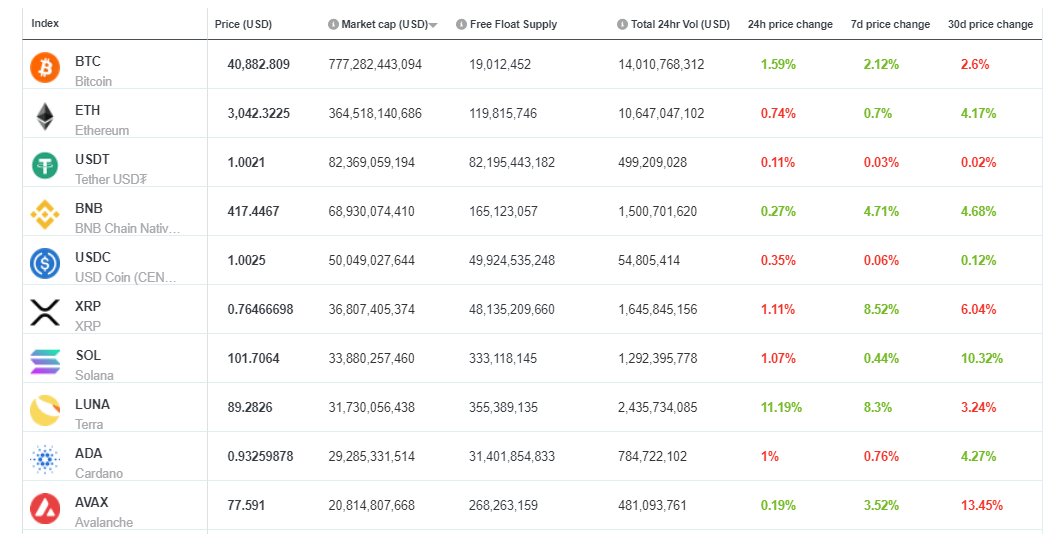The image size is (1055, 534).
Task: Click the USDC blue logo icon
Action: [45, 264]
